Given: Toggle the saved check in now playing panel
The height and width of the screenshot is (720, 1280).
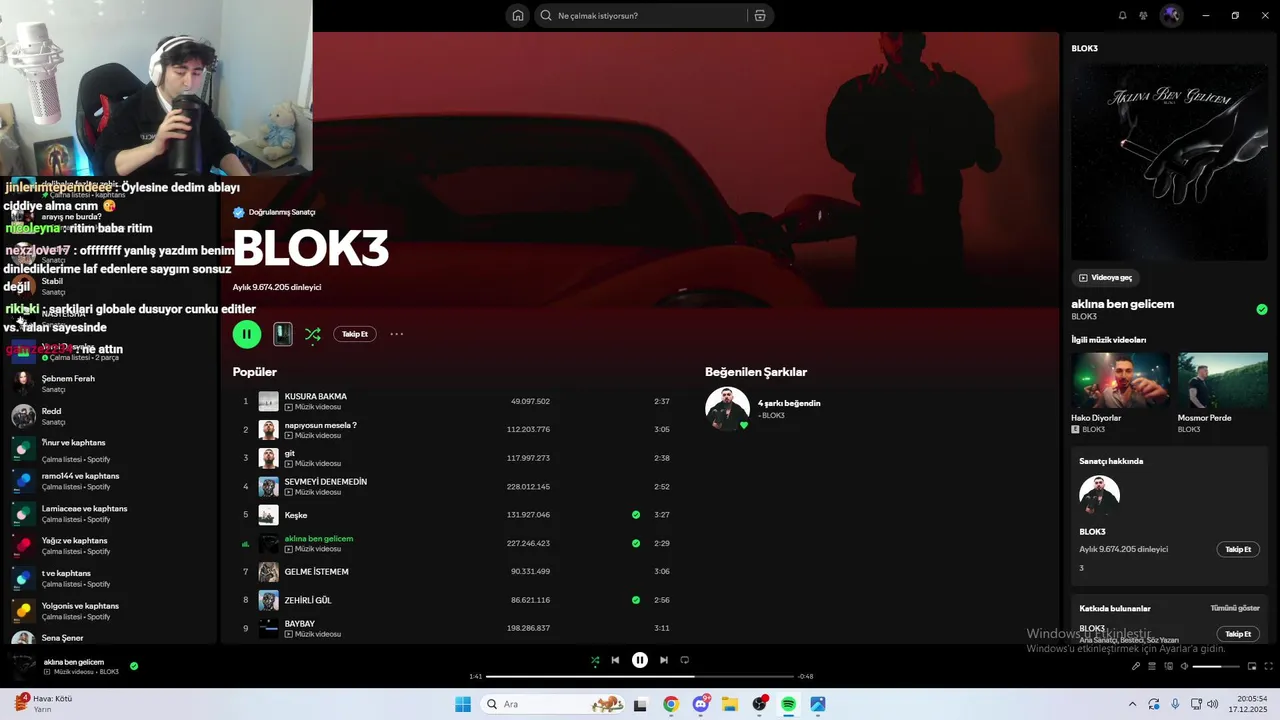Looking at the screenshot, I should tap(1262, 310).
